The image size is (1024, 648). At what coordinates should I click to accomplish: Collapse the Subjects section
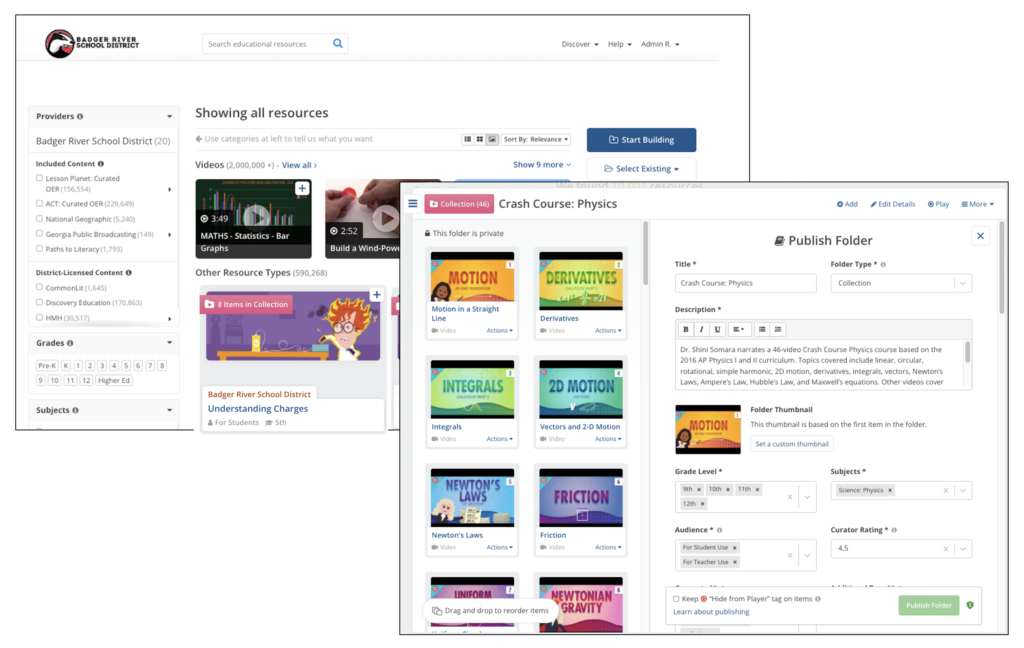pyautogui.click(x=170, y=410)
